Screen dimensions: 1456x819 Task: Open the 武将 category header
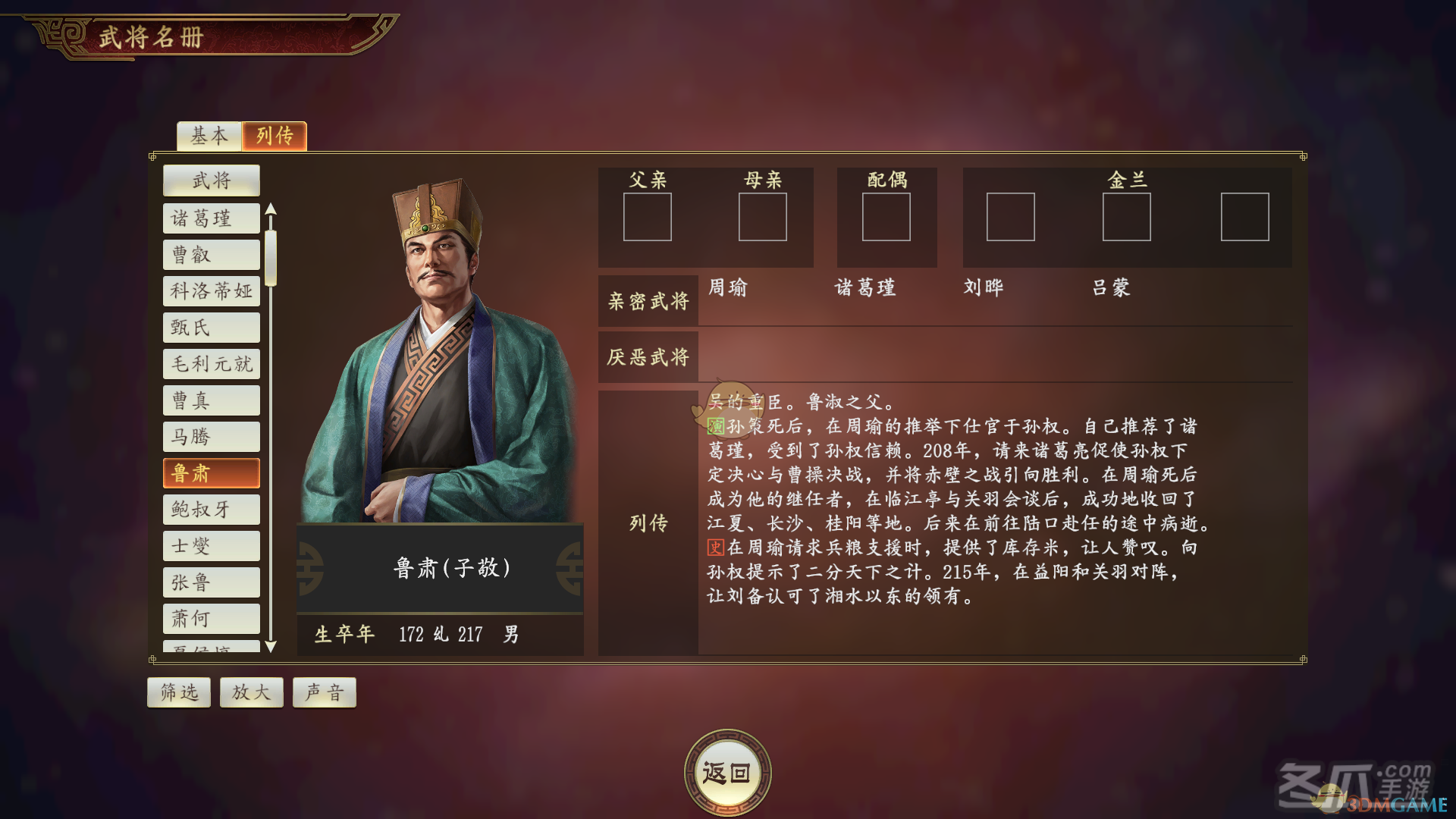pyautogui.click(x=212, y=180)
